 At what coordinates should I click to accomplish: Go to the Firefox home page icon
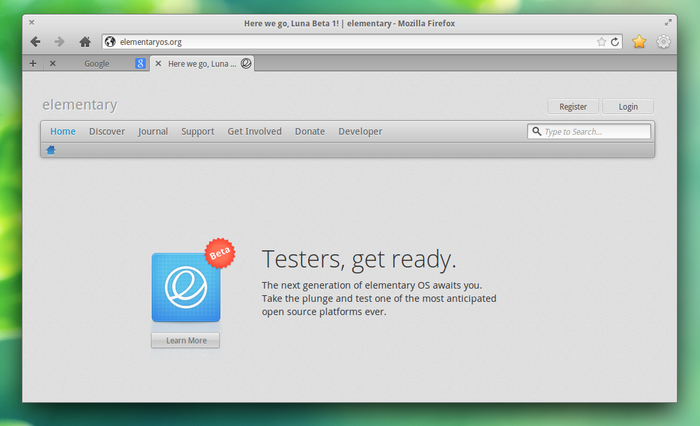point(85,42)
